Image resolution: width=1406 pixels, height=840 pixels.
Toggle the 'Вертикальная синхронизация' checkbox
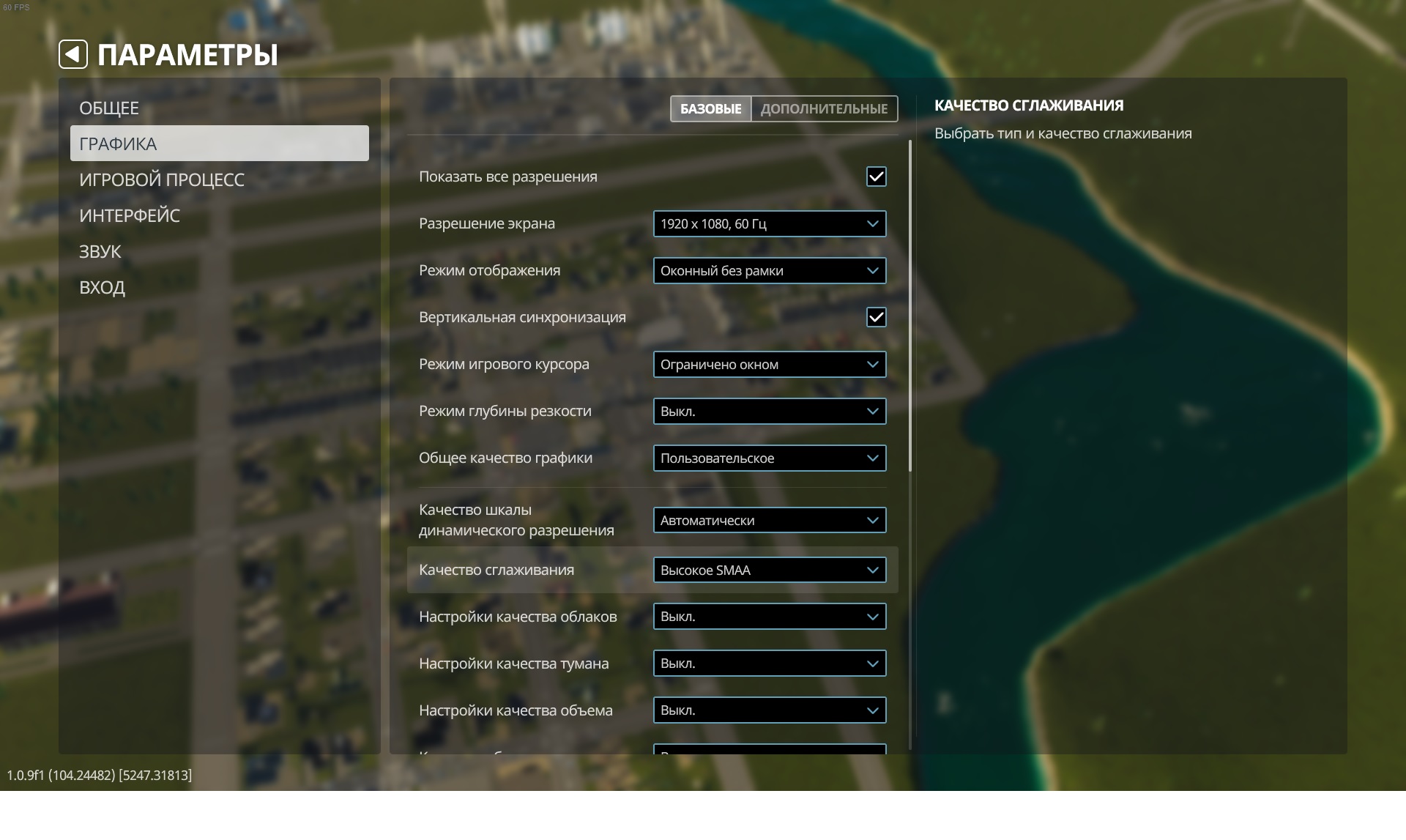876,317
